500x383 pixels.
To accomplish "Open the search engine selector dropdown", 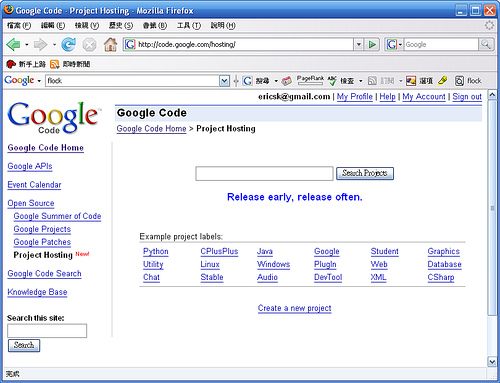I will pyautogui.click(x=400, y=44).
